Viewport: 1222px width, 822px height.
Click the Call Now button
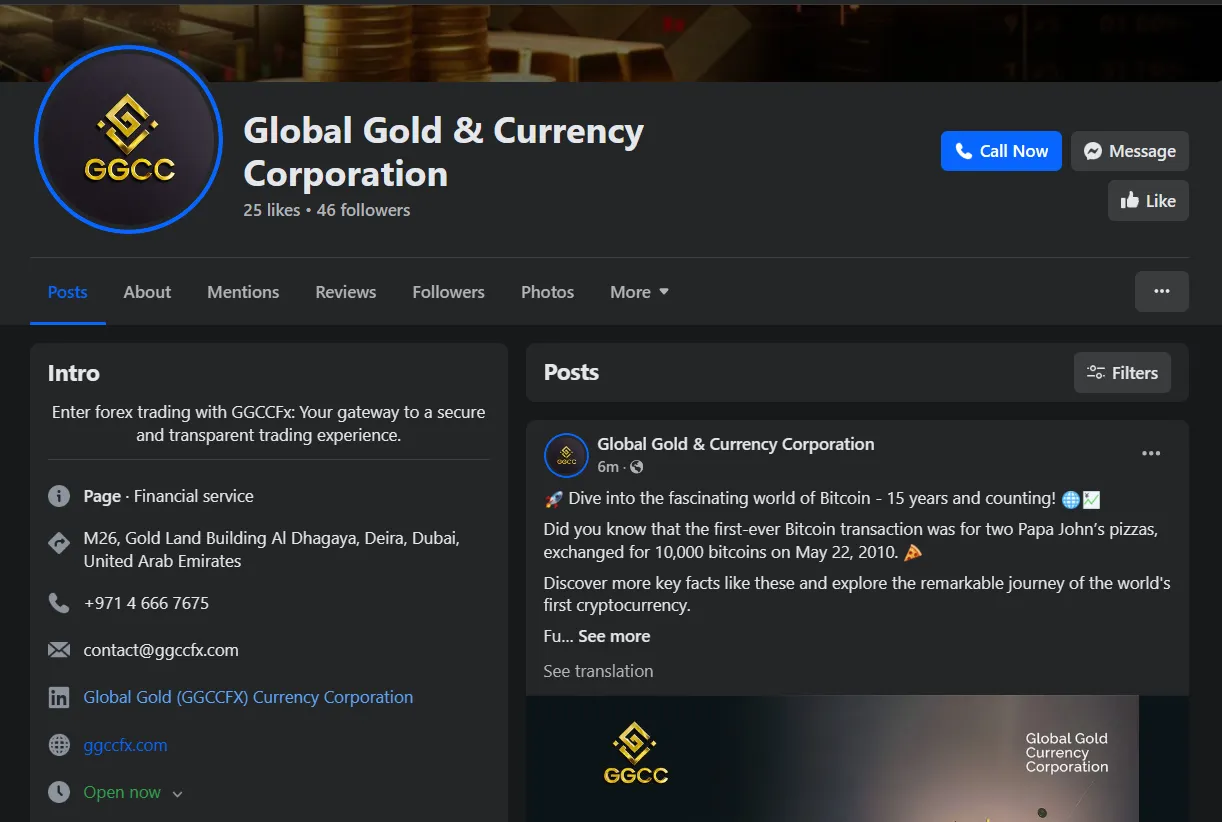(x=1001, y=151)
